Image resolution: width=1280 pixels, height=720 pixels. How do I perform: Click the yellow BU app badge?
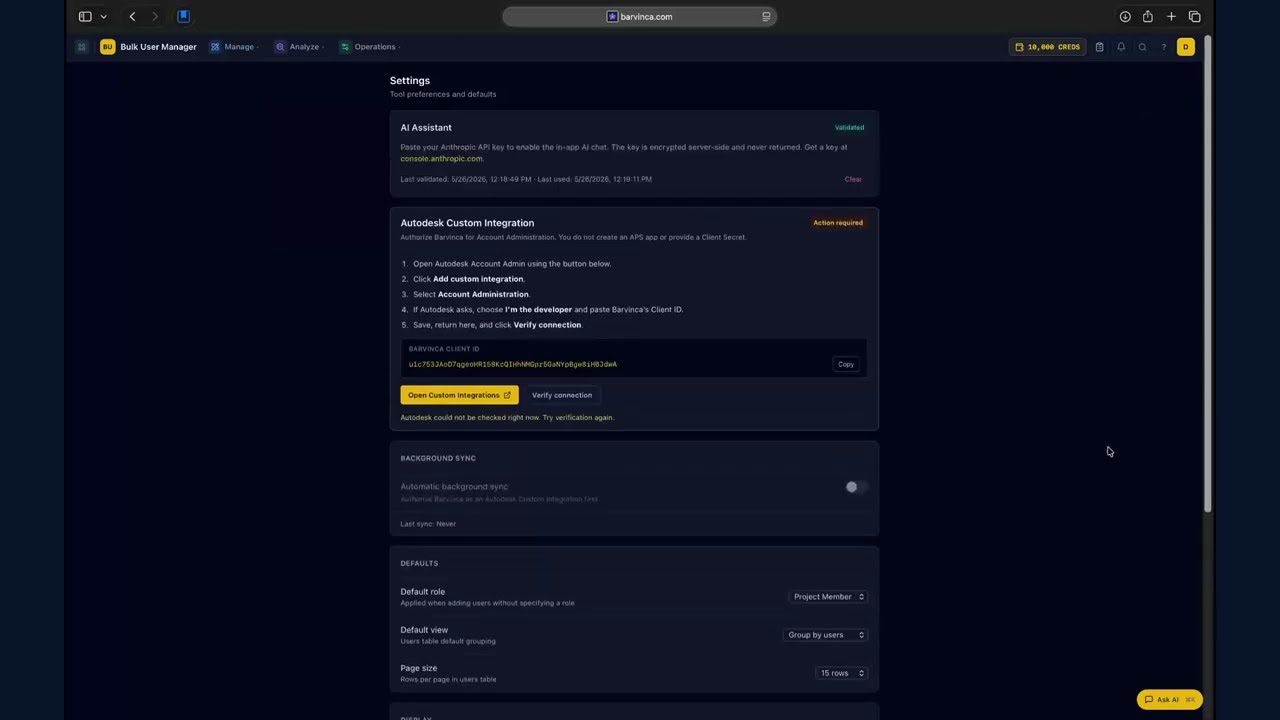point(107,47)
